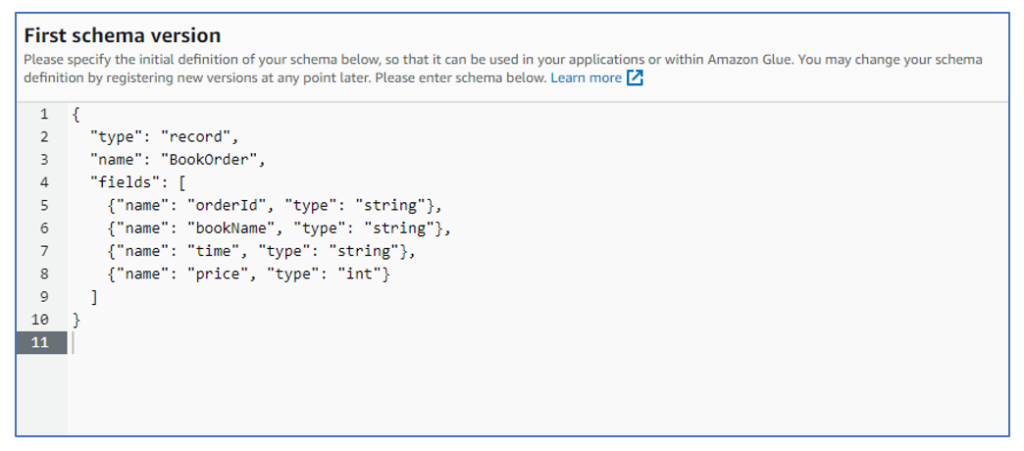
Task: Open the Learn more link
Action: click(x=586, y=78)
